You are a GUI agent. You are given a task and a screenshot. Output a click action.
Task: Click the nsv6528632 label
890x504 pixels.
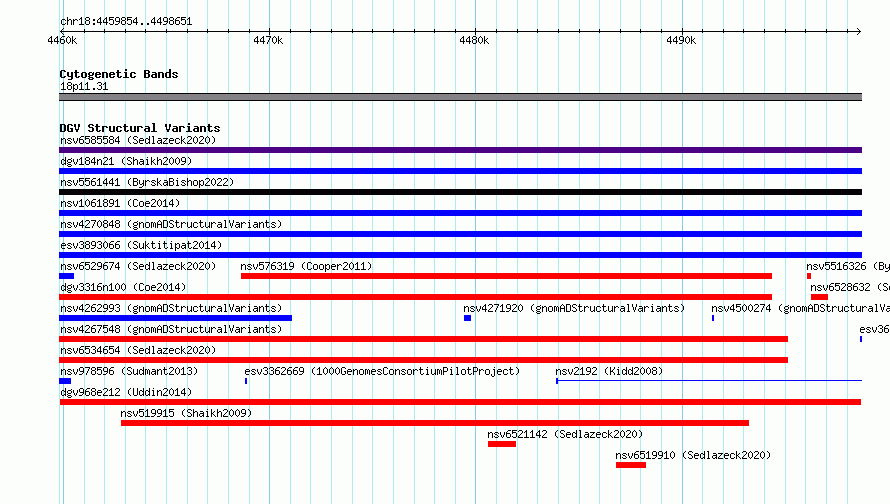click(x=850, y=287)
